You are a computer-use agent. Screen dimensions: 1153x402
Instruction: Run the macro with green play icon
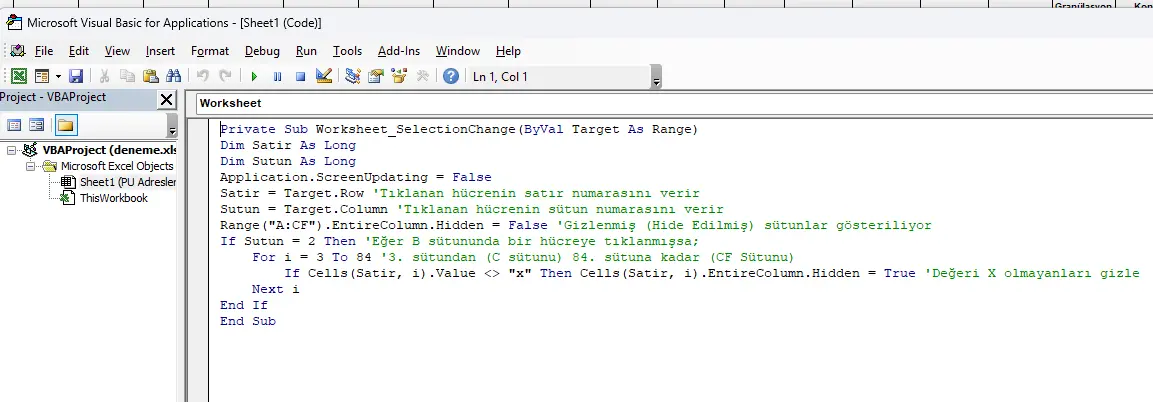(254, 76)
